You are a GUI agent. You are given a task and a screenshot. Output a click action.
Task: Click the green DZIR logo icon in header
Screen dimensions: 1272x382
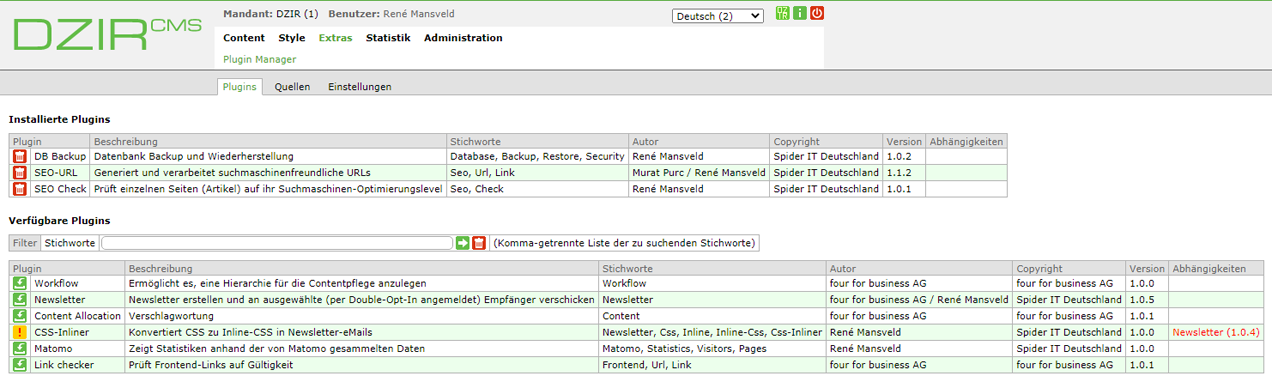pos(783,14)
